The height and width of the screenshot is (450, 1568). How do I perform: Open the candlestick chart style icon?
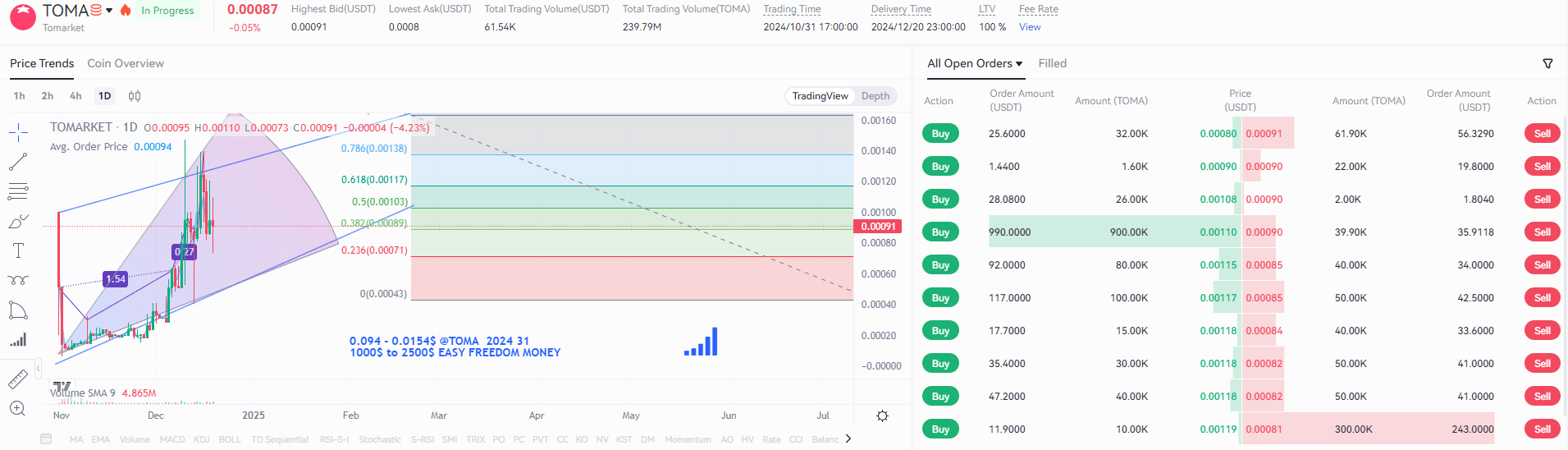click(135, 96)
